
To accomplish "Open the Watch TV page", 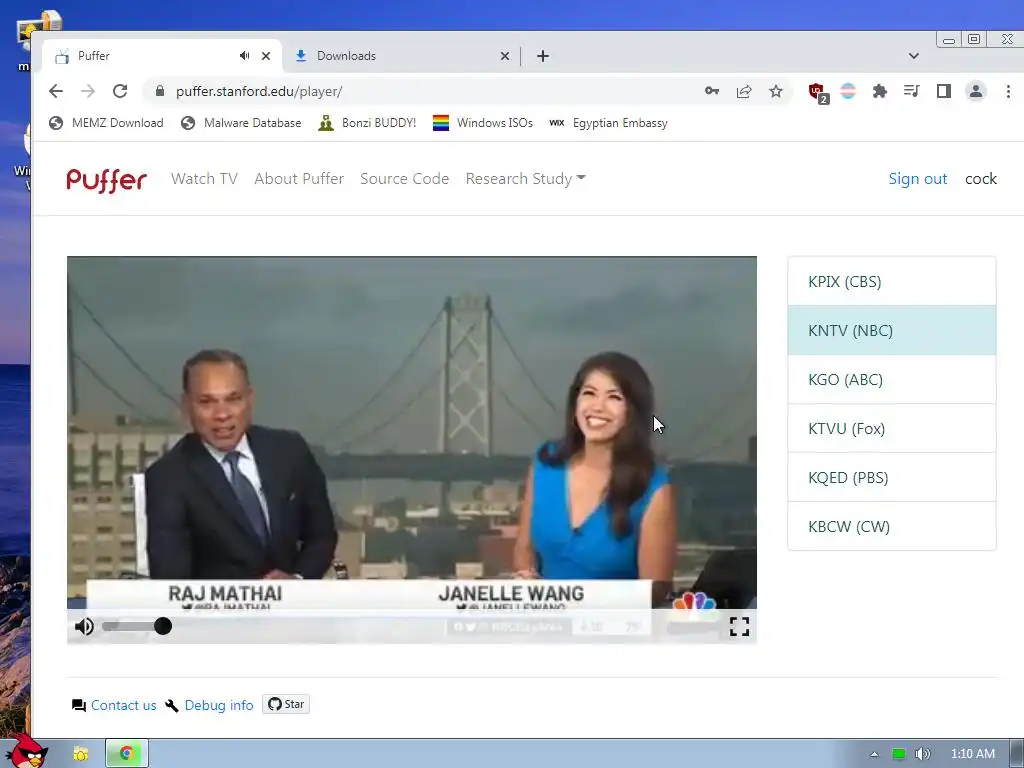I will click(204, 178).
